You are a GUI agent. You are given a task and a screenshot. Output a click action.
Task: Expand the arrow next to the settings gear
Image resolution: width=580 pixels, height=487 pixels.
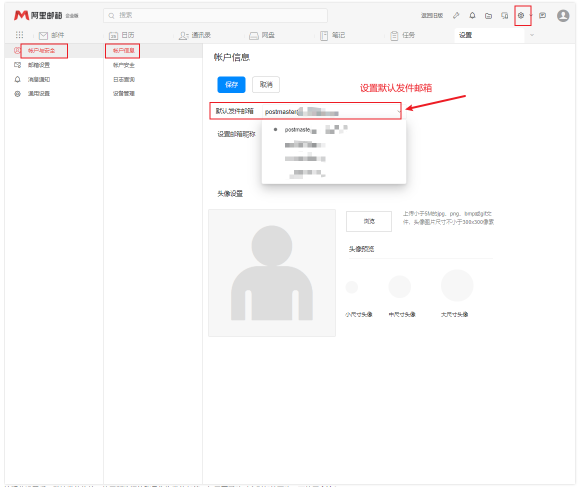531,16
